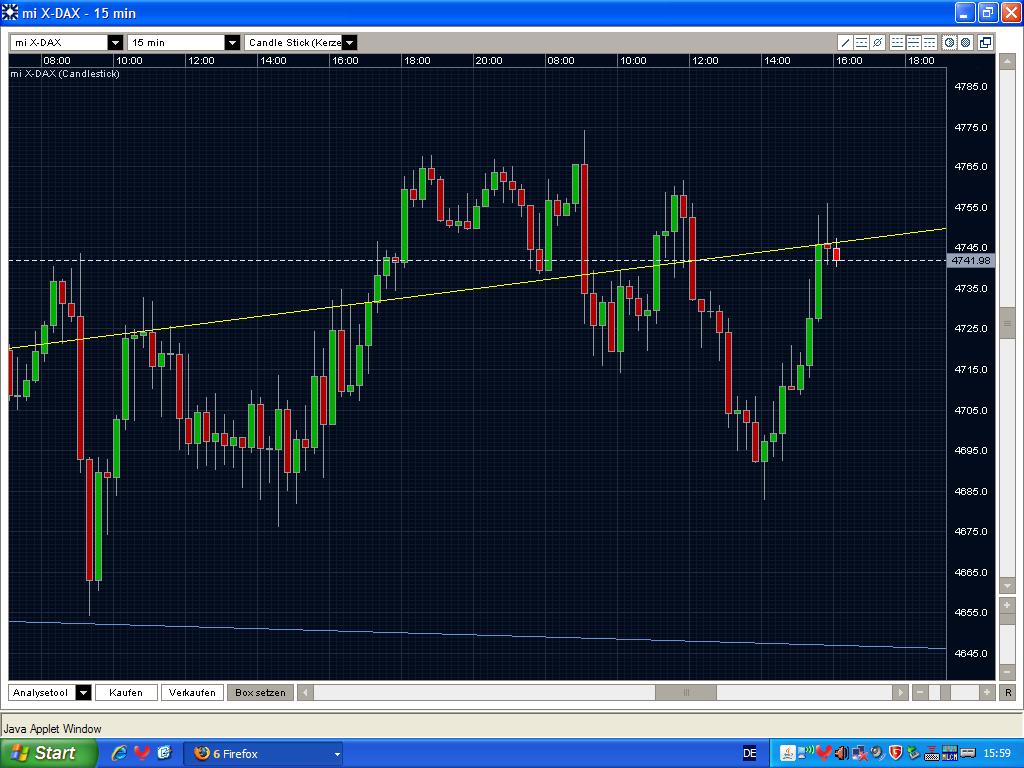The height and width of the screenshot is (768, 1024).
Task: Open the Firefox taskbar group
Action: pyautogui.click(x=262, y=754)
